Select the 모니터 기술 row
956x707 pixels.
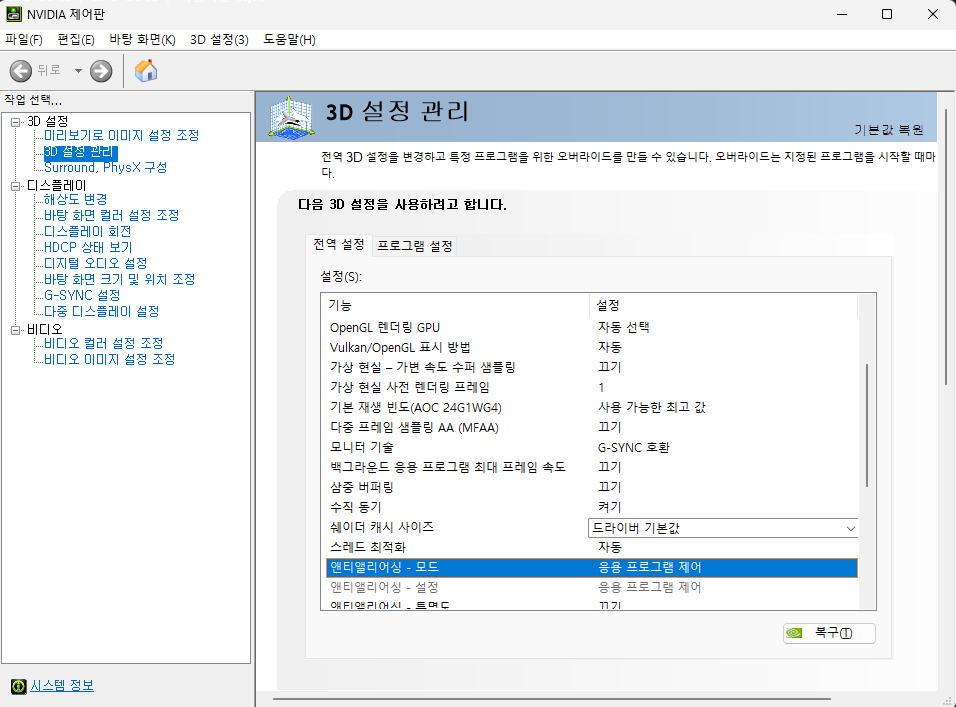591,447
